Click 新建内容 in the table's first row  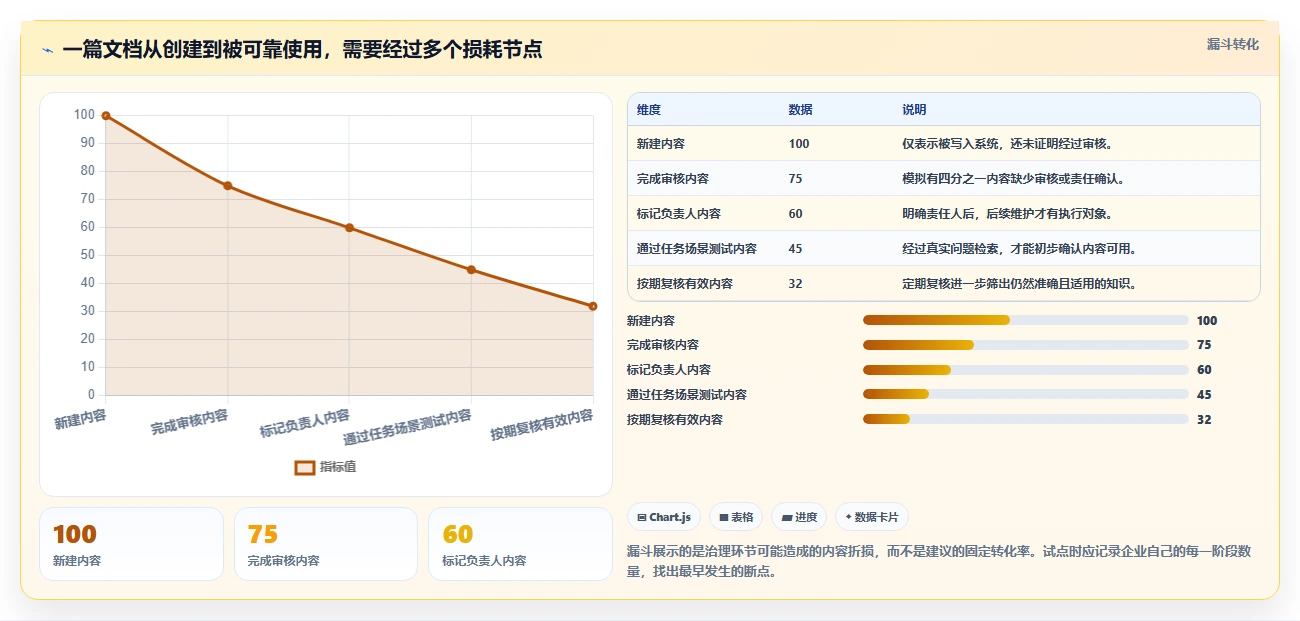[661, 144]
